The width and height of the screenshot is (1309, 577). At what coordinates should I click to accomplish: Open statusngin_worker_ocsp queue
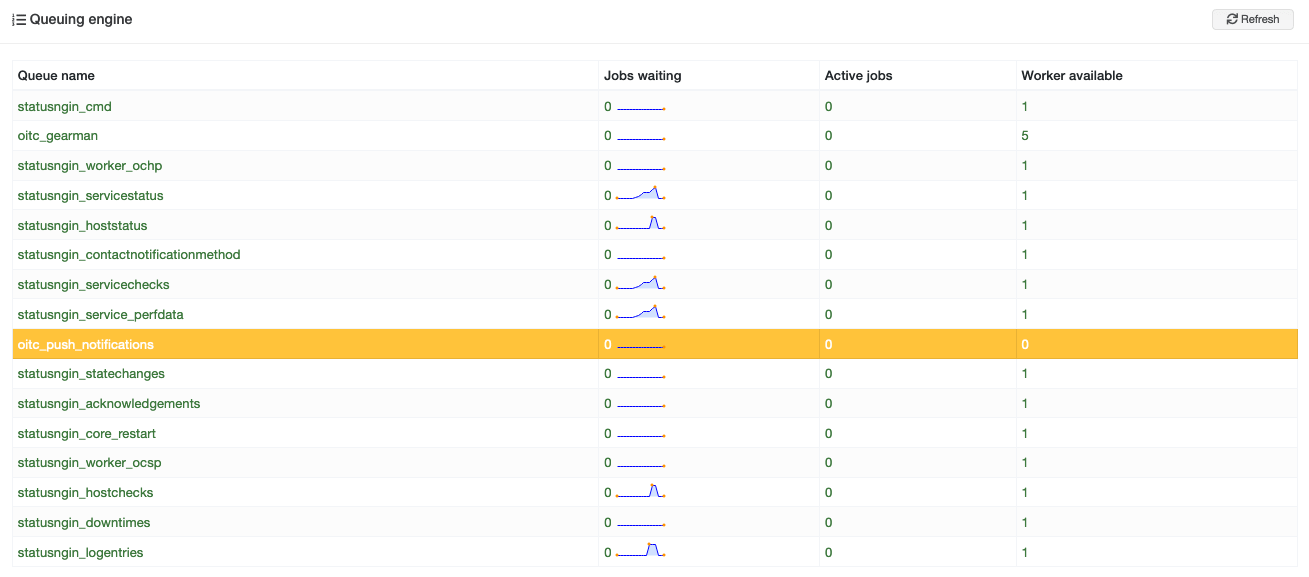(89, 462)
